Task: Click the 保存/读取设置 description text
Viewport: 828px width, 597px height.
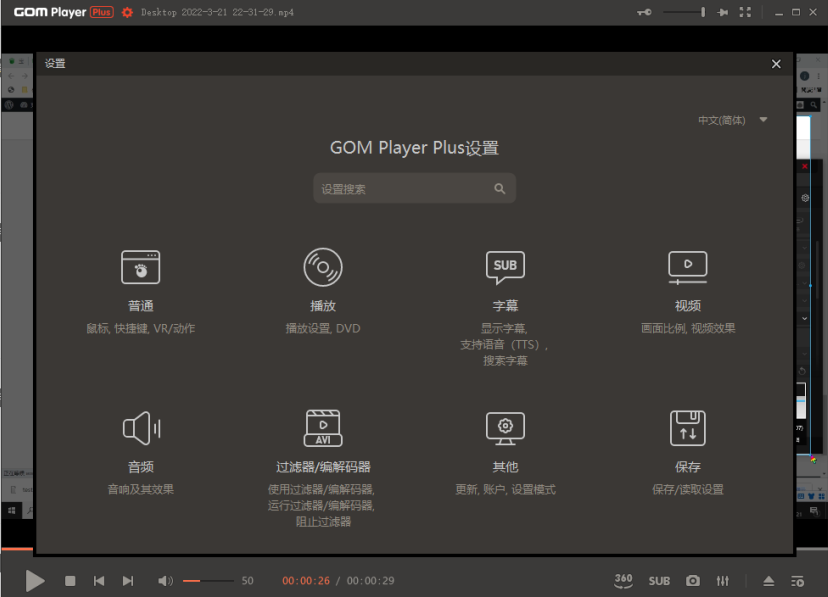Action: coord(688,489)
